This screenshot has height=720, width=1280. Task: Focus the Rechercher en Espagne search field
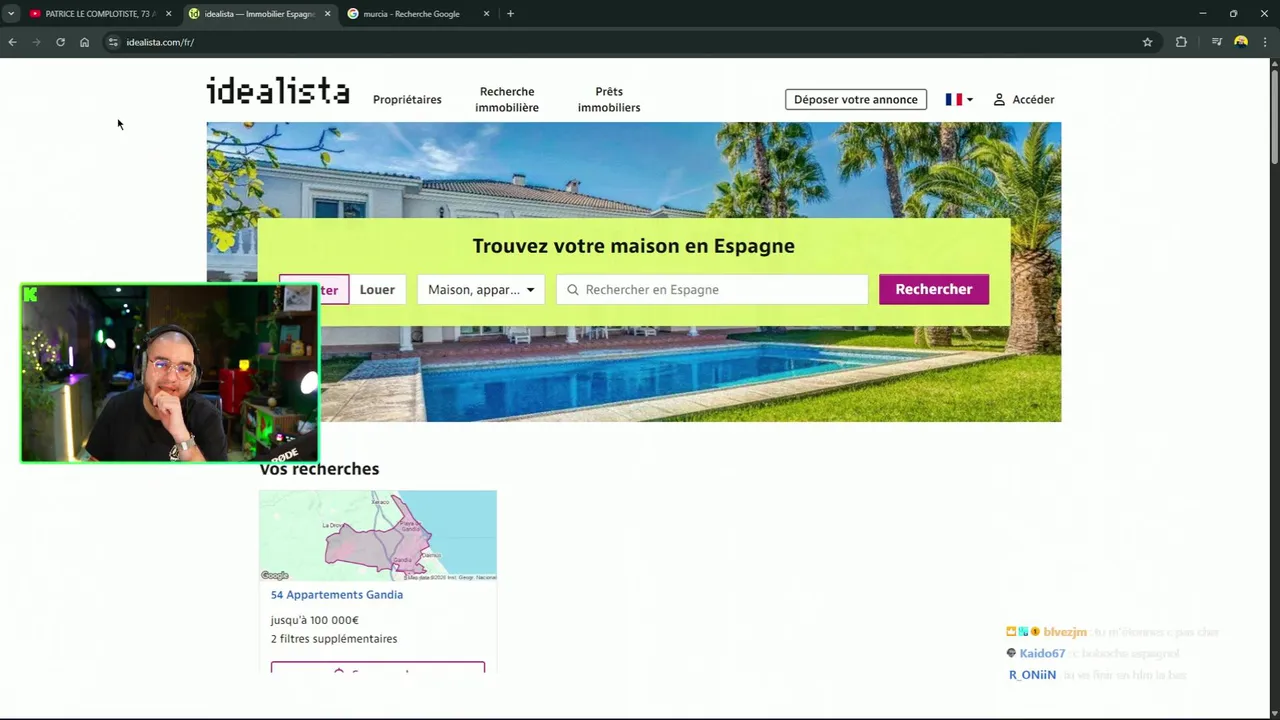[712, 290]
